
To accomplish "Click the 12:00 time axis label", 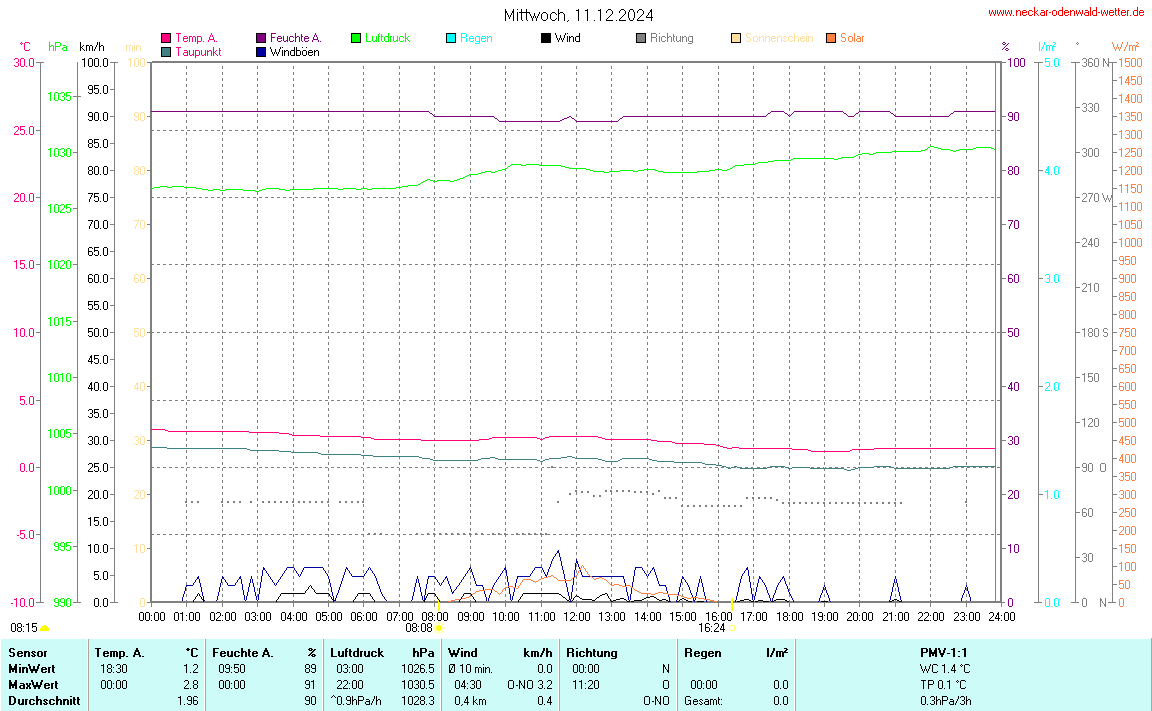I will click(x=576, y=616).
